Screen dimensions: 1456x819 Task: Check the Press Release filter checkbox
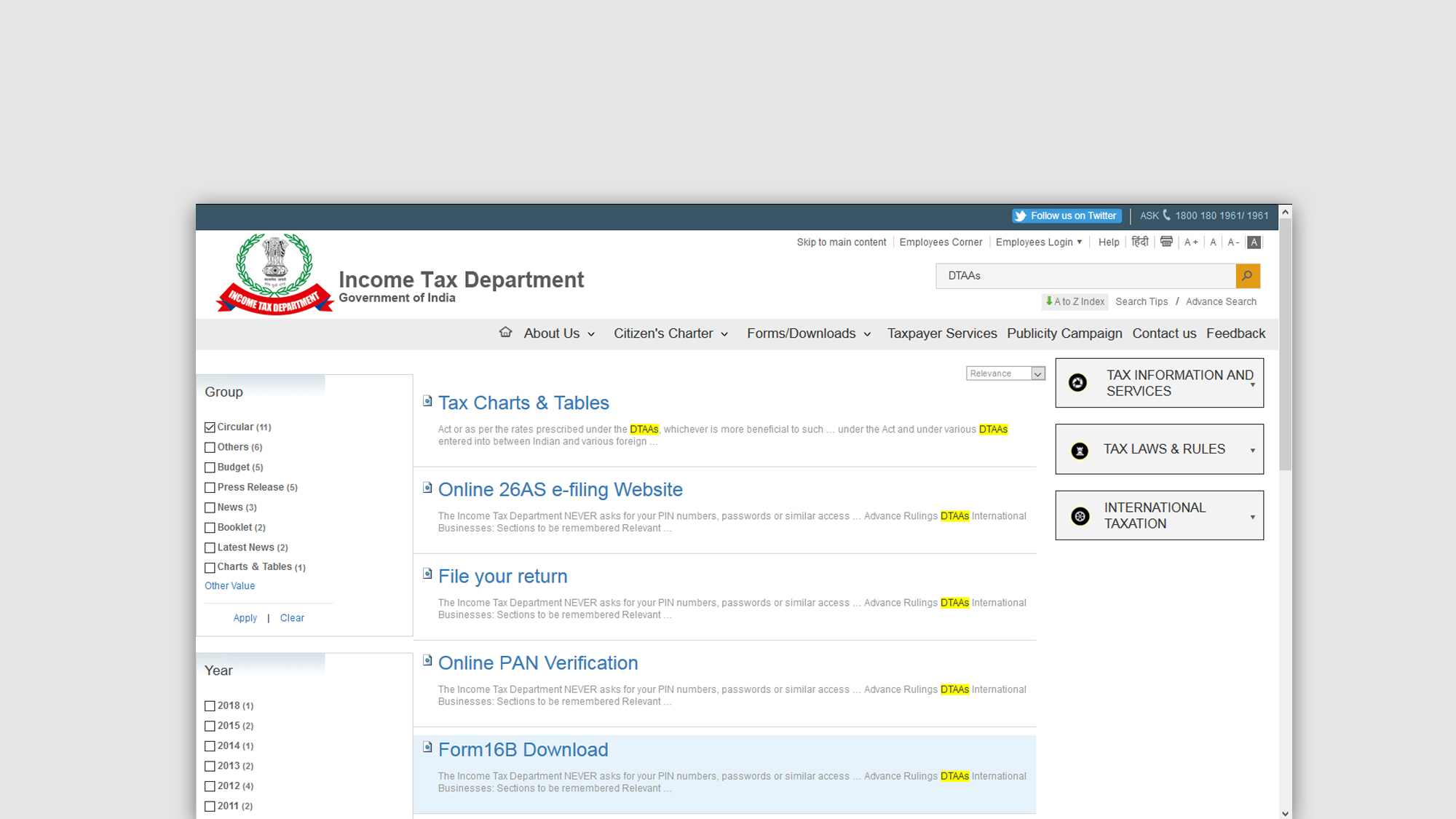click(210, 488)
